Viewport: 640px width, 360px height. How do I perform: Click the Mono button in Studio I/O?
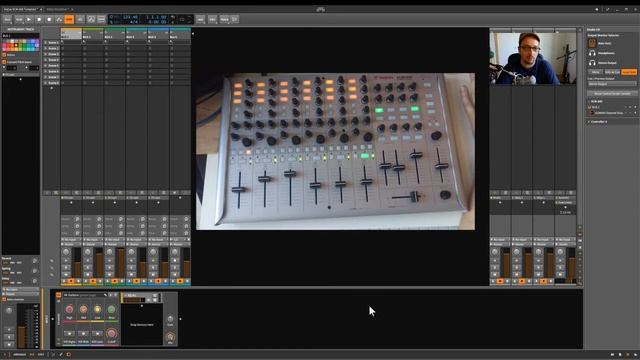point(596,72)
